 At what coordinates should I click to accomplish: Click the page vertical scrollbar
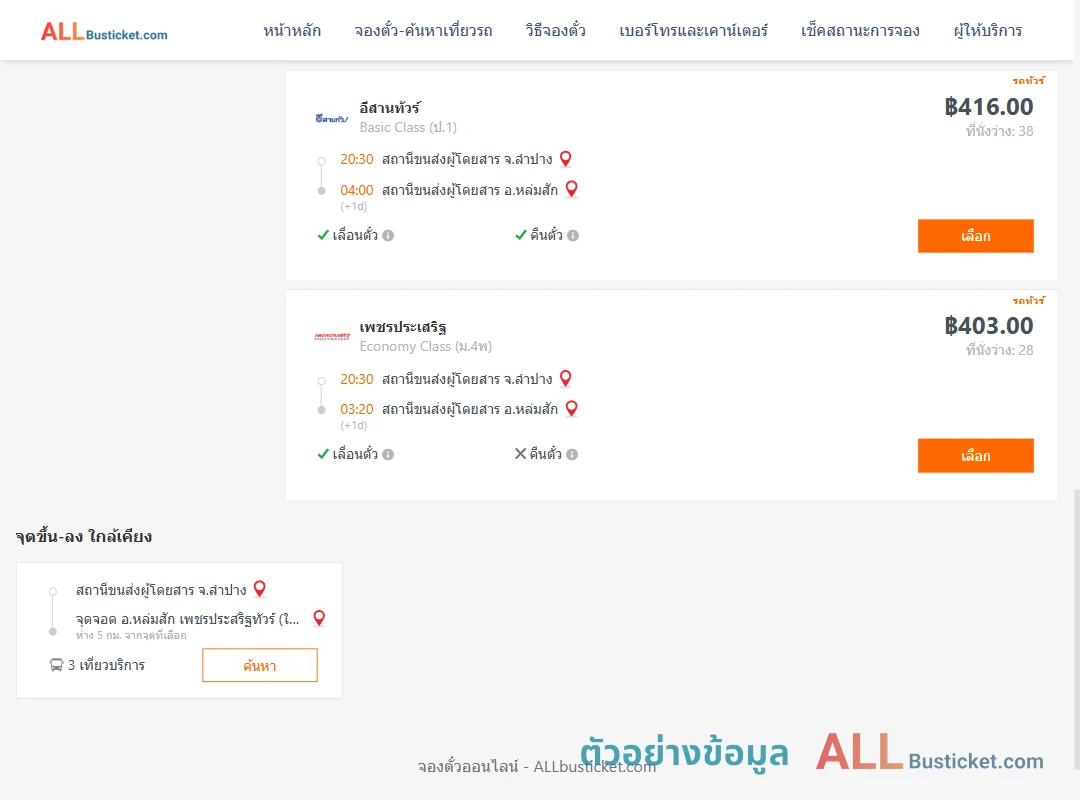click(1076, 629)
